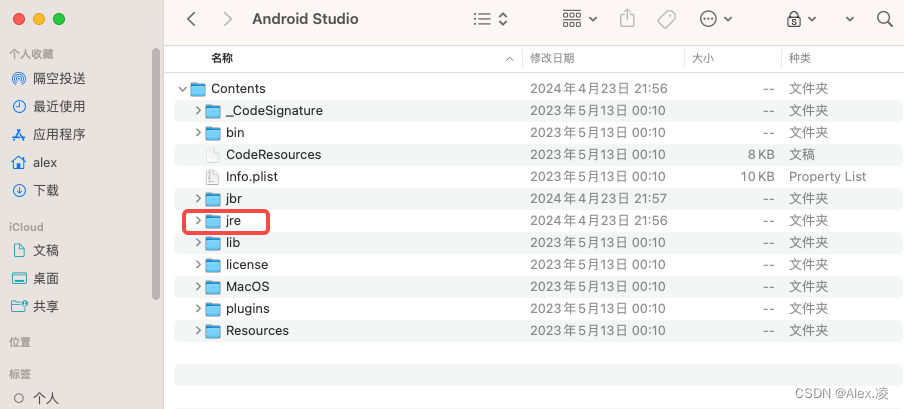Screen dimensions: 904x409
Task: Expand the lib folder chevron
Action: (198, 242)
